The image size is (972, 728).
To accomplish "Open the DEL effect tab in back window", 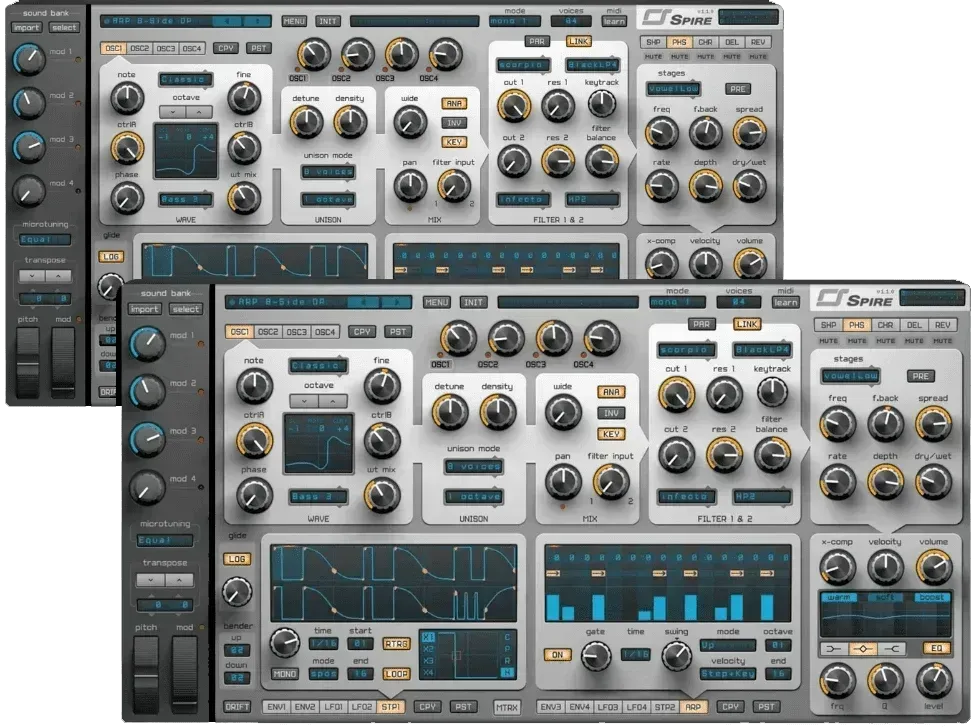I will pos(731,42).
